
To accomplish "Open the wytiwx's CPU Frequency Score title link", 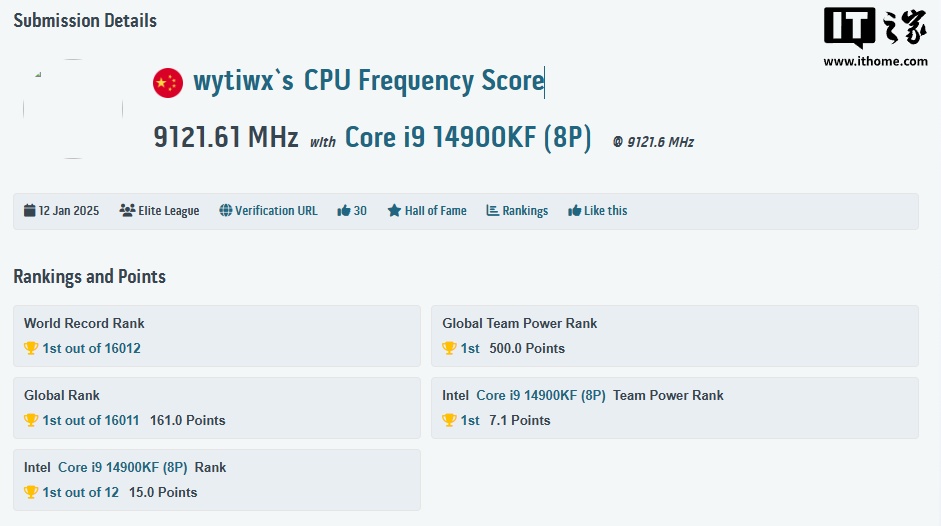I will [368, 81].
